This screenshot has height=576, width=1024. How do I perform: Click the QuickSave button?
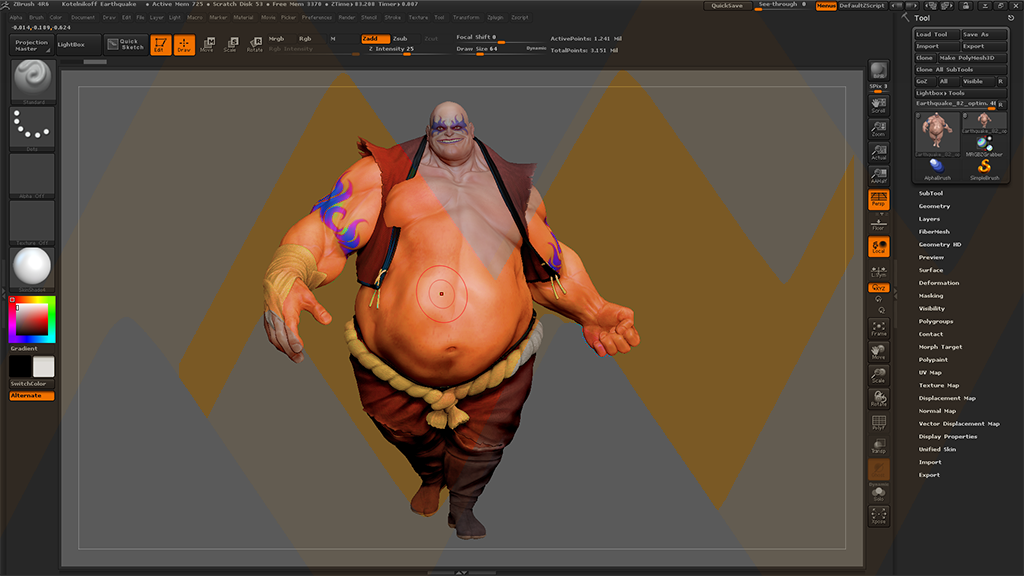tap(727, 6)
